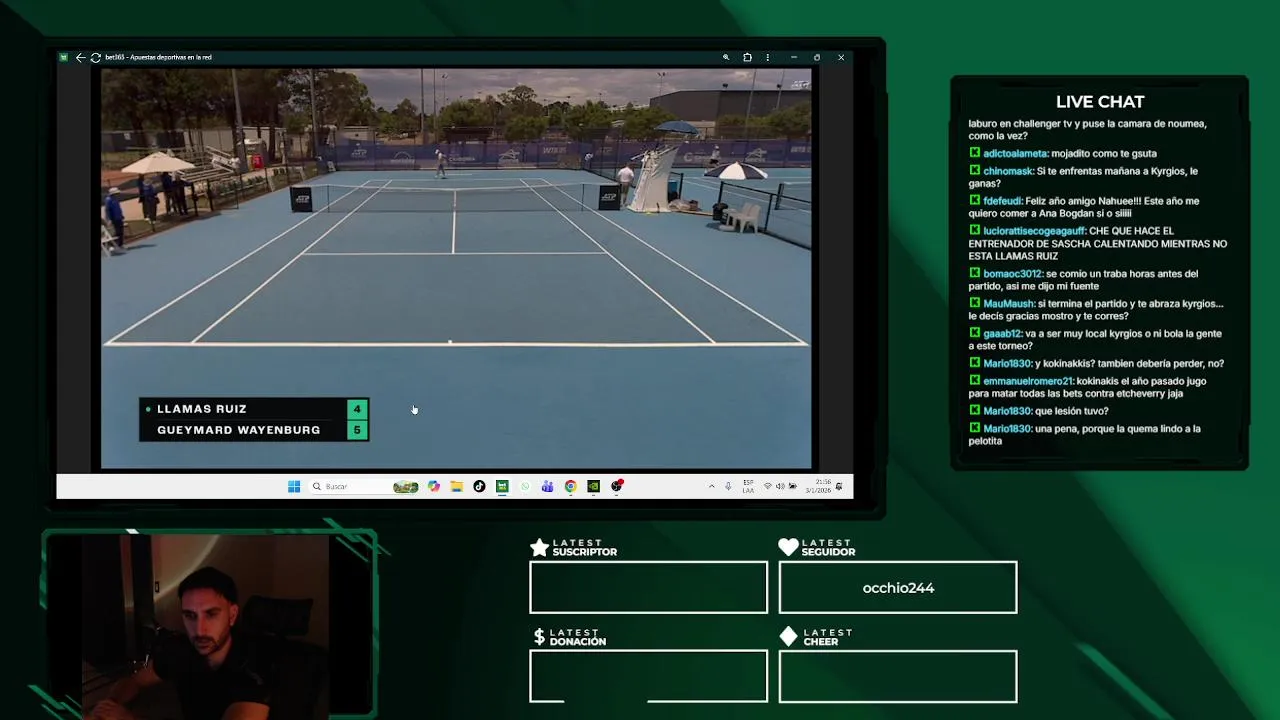Viewport: 1280px width, 720px height.
Task: Click username gaaab12 in chat
Action: (1003, 334)
